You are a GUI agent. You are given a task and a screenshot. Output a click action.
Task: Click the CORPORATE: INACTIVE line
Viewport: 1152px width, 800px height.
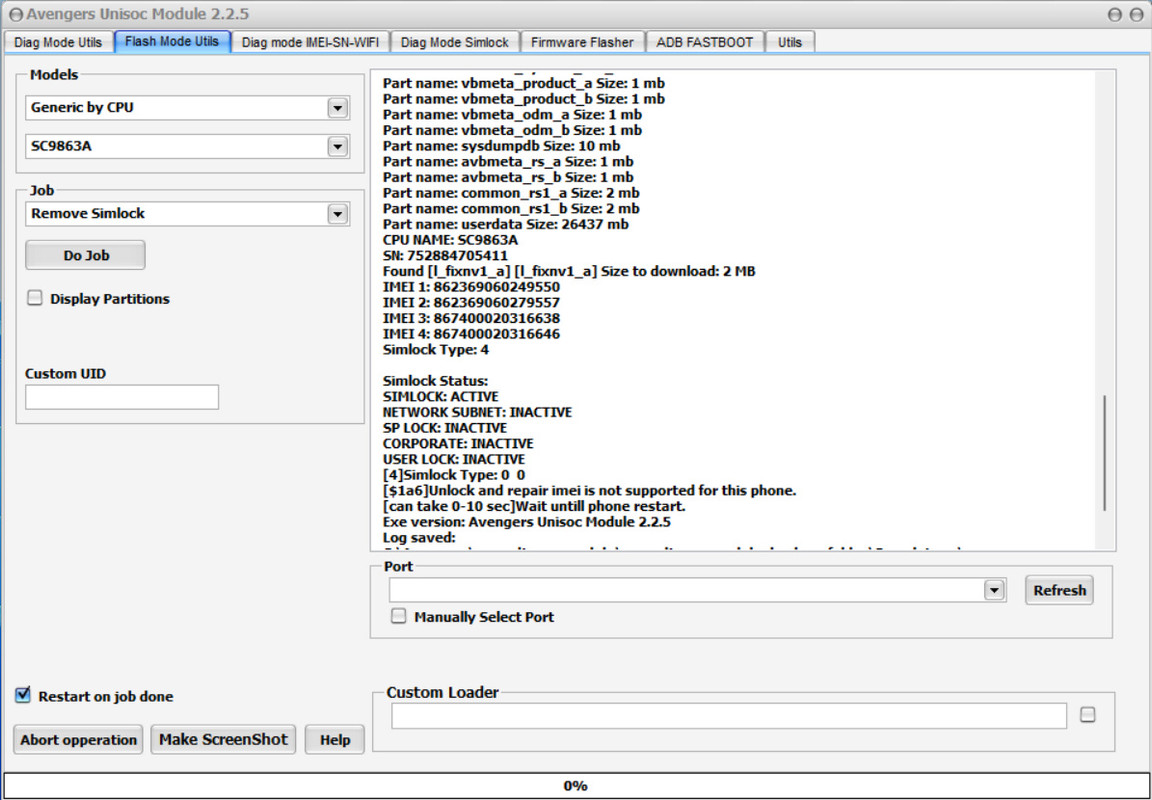(458, 444)
